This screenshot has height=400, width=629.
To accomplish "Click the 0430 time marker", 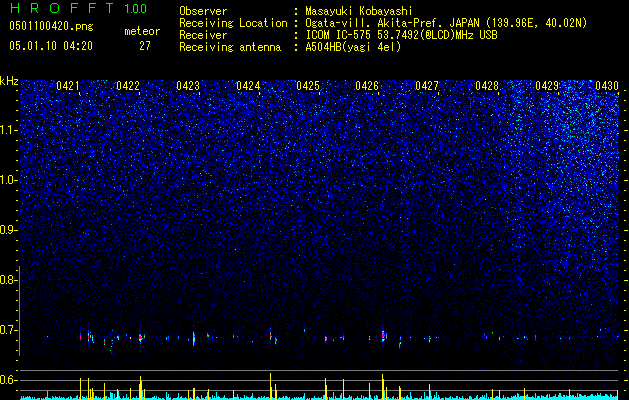I will 607,86.
